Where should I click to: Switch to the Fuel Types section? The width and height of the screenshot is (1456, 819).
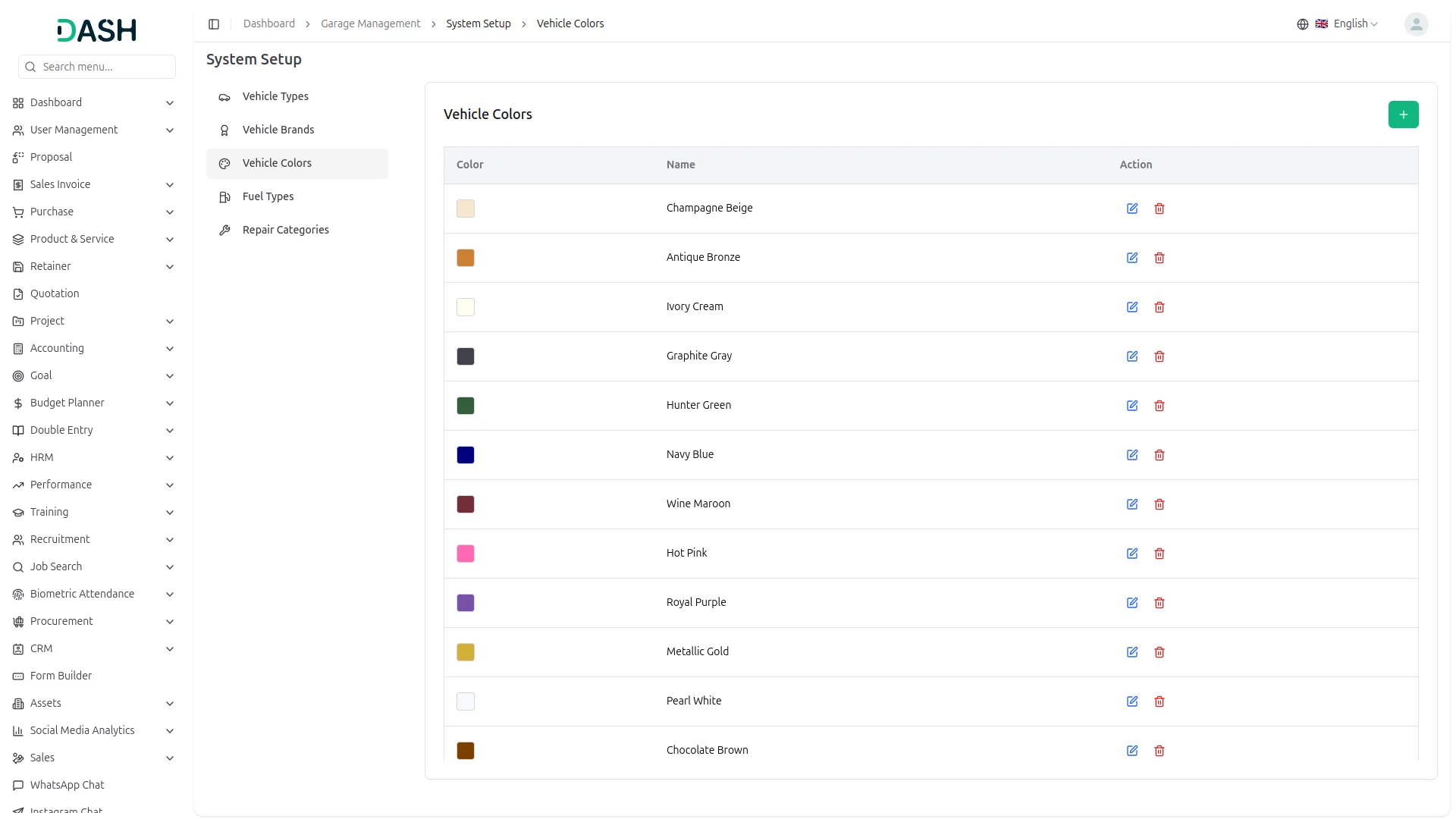[268, 196]
